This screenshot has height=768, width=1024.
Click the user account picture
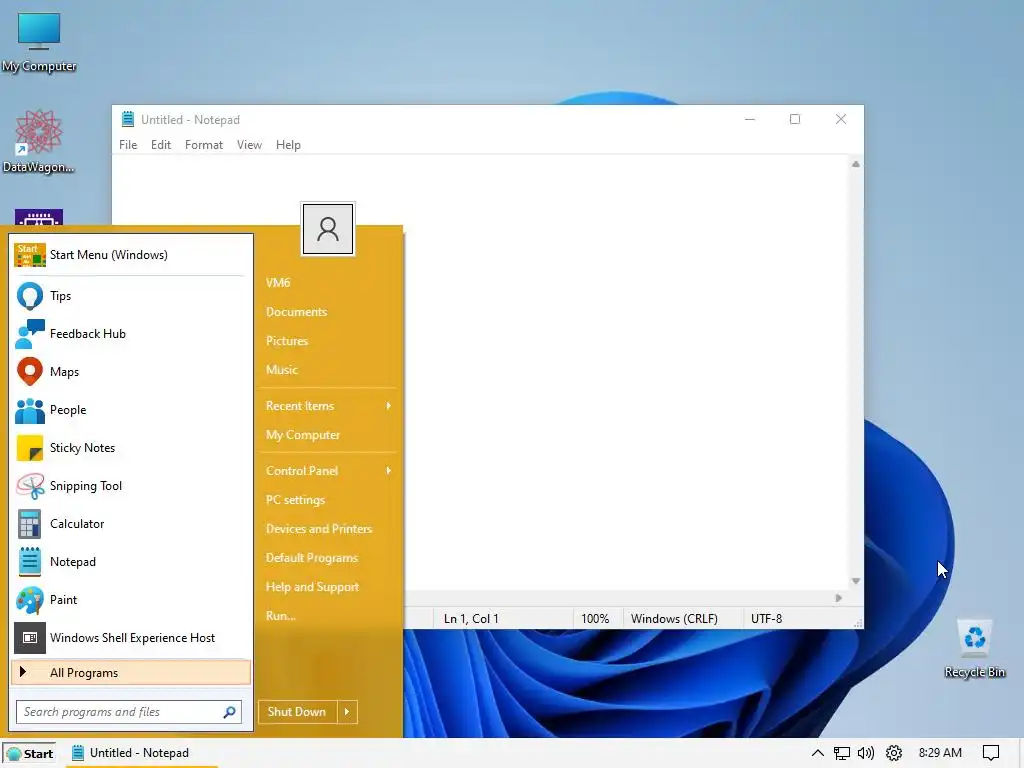tap(328, 229)
